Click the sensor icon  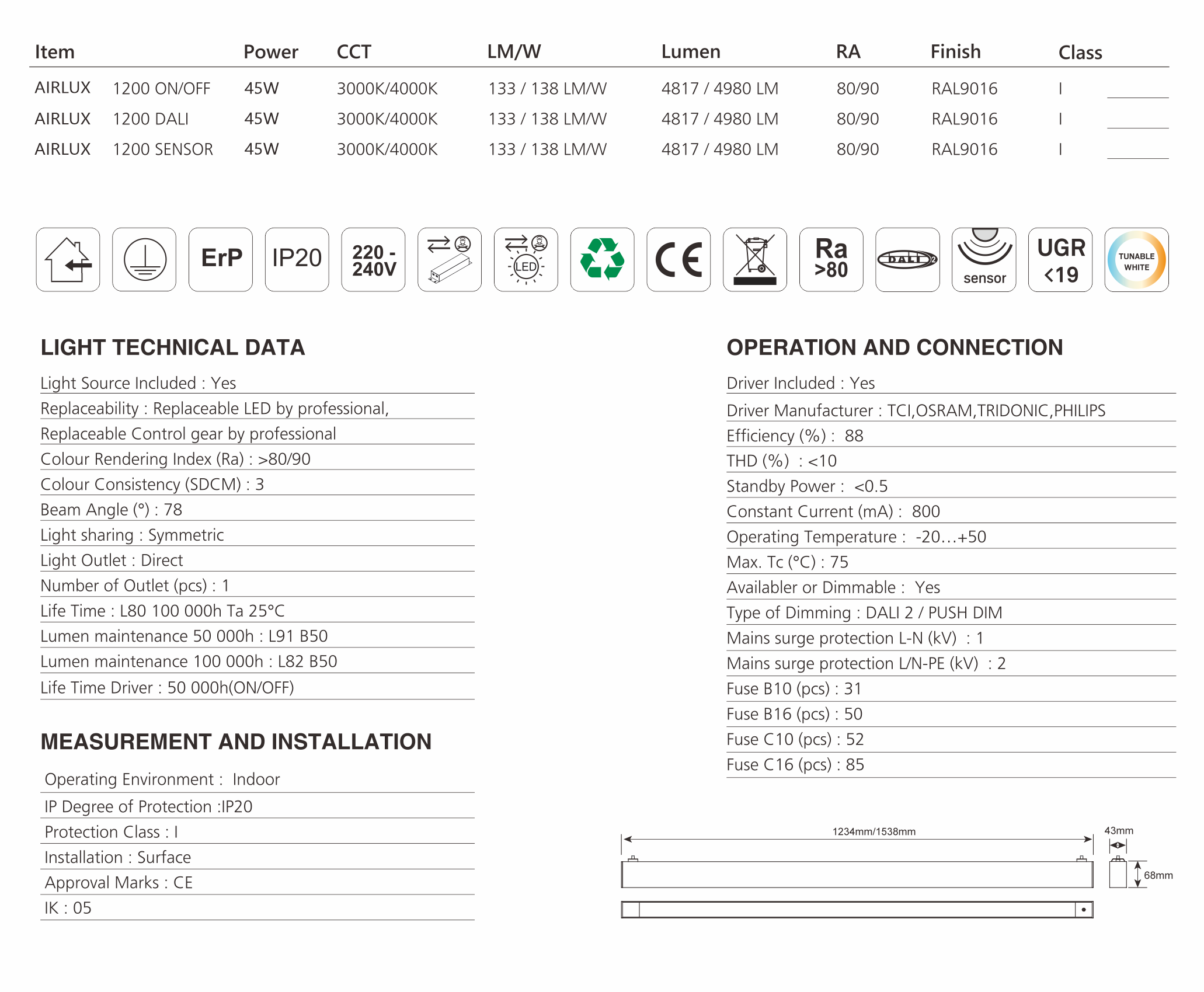point(984,260)
